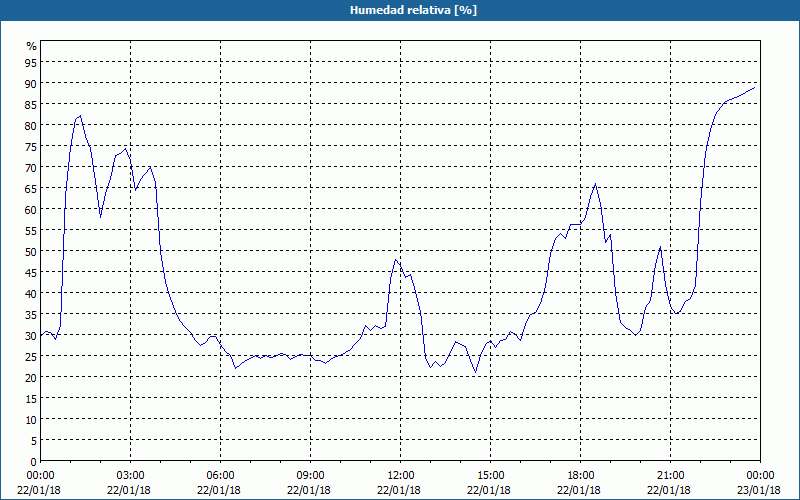Click the 95 y-axis label
Image resolution: width=800 pixels, height=500 pixels.
pyautogui.click(x=31, y=62)
